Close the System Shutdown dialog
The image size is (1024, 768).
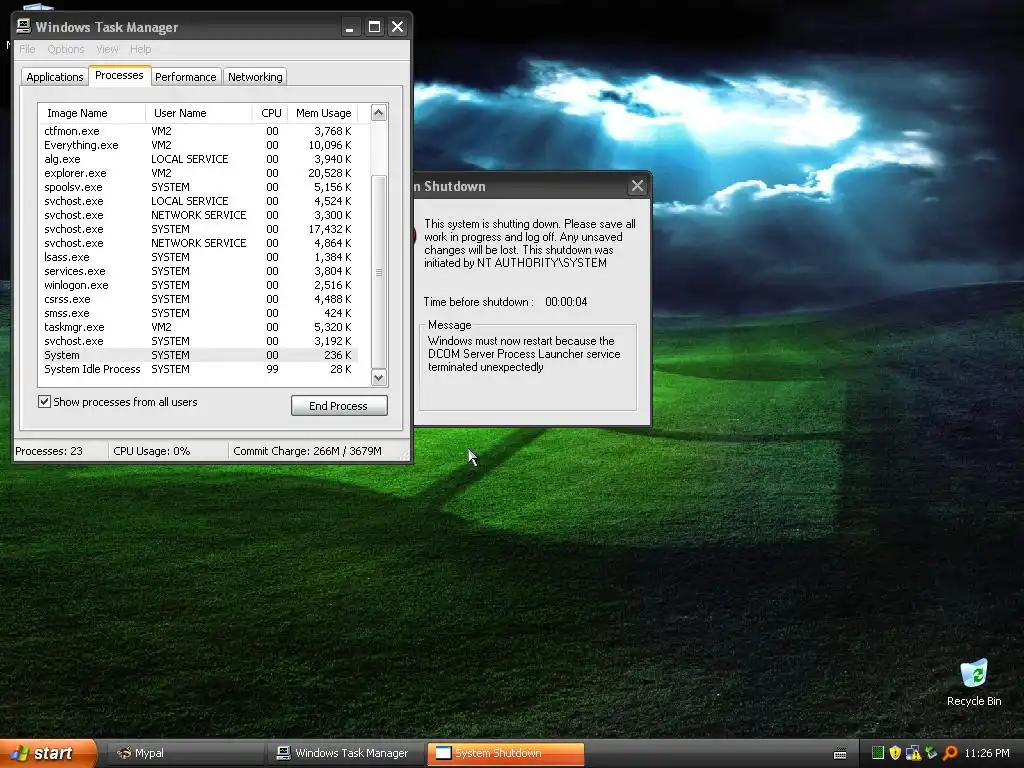coord(637,186)
